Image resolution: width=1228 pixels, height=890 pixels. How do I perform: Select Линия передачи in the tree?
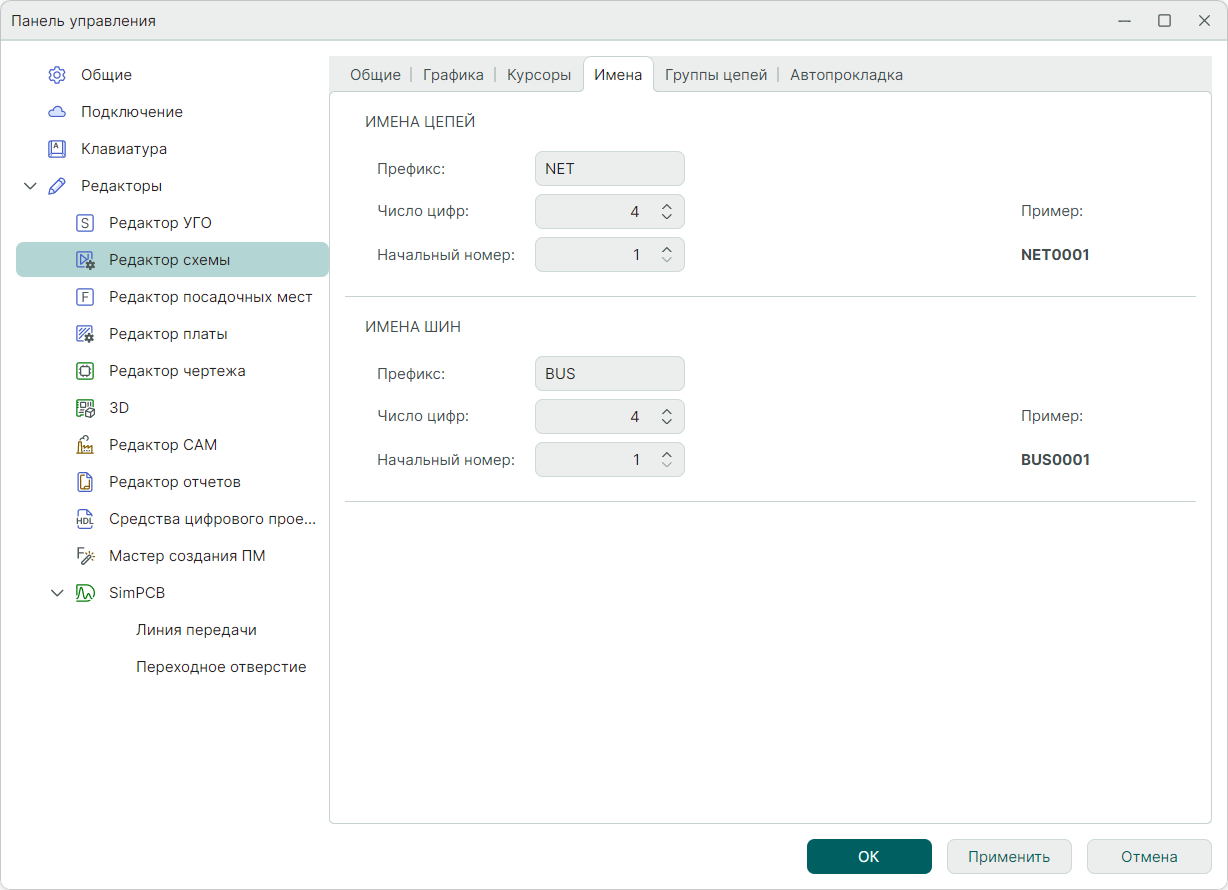point(196,630)
